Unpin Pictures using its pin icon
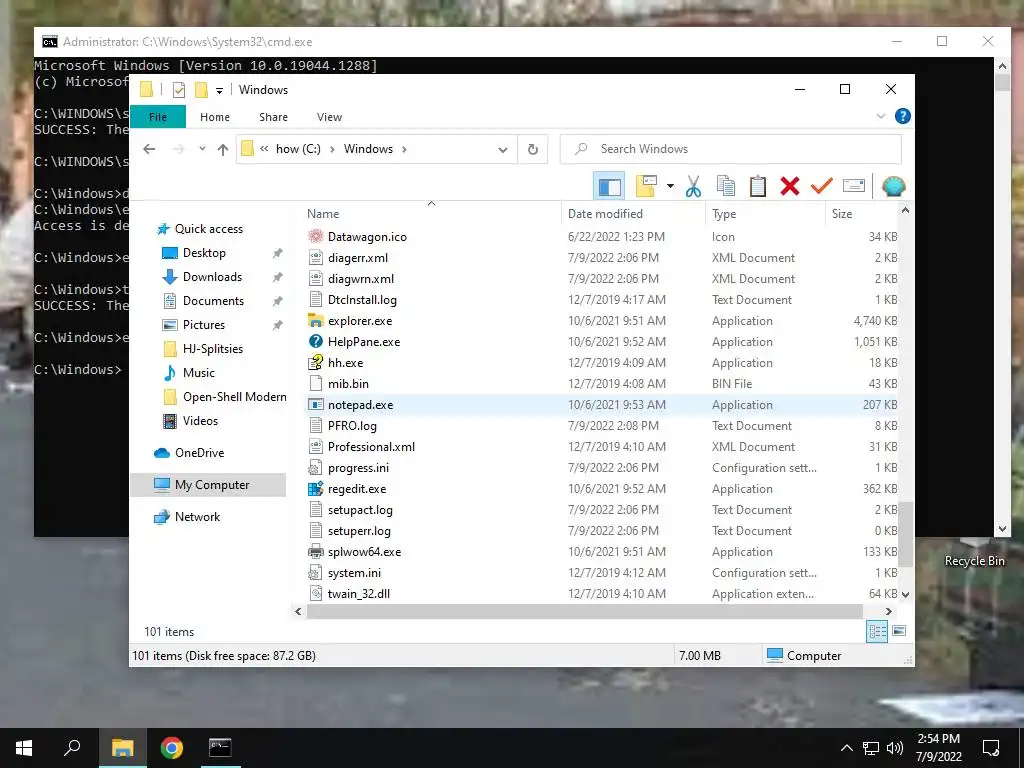 click(x=278, y=325)
